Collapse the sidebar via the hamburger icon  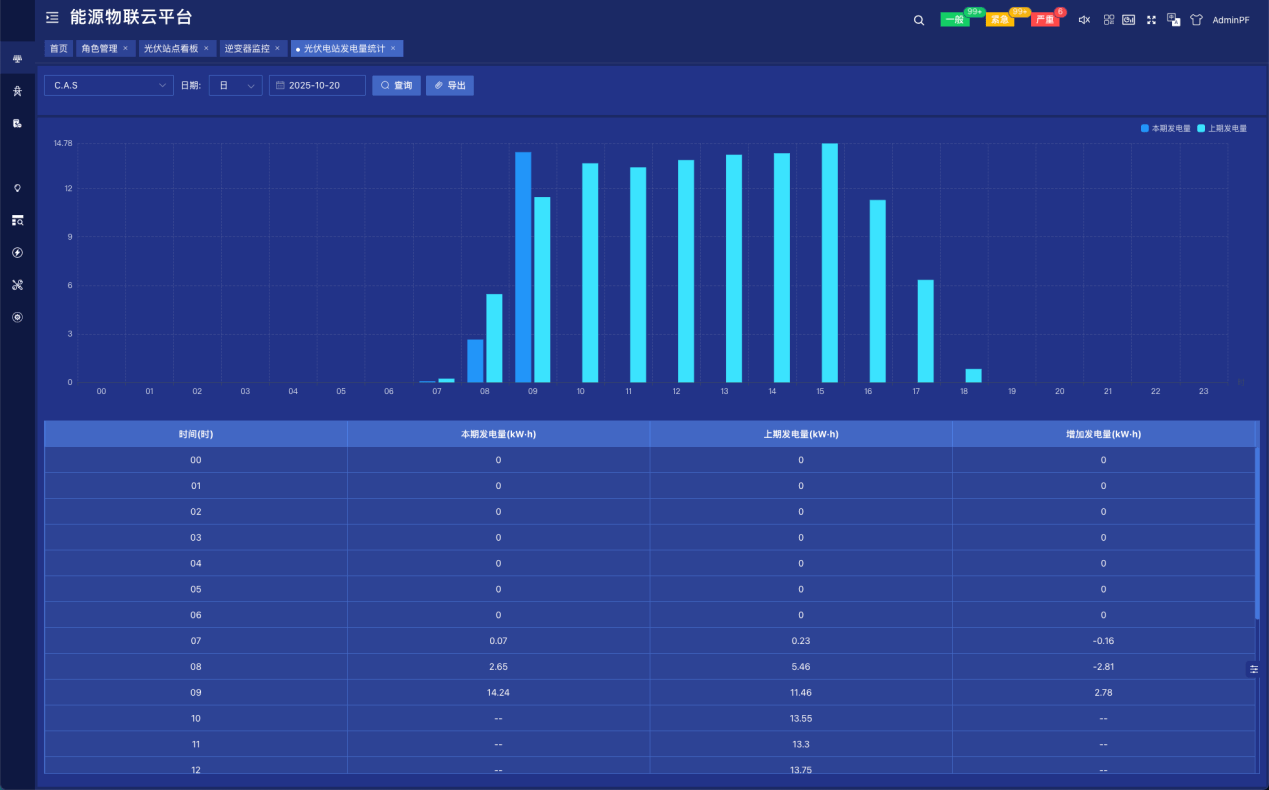click(52, 18)
